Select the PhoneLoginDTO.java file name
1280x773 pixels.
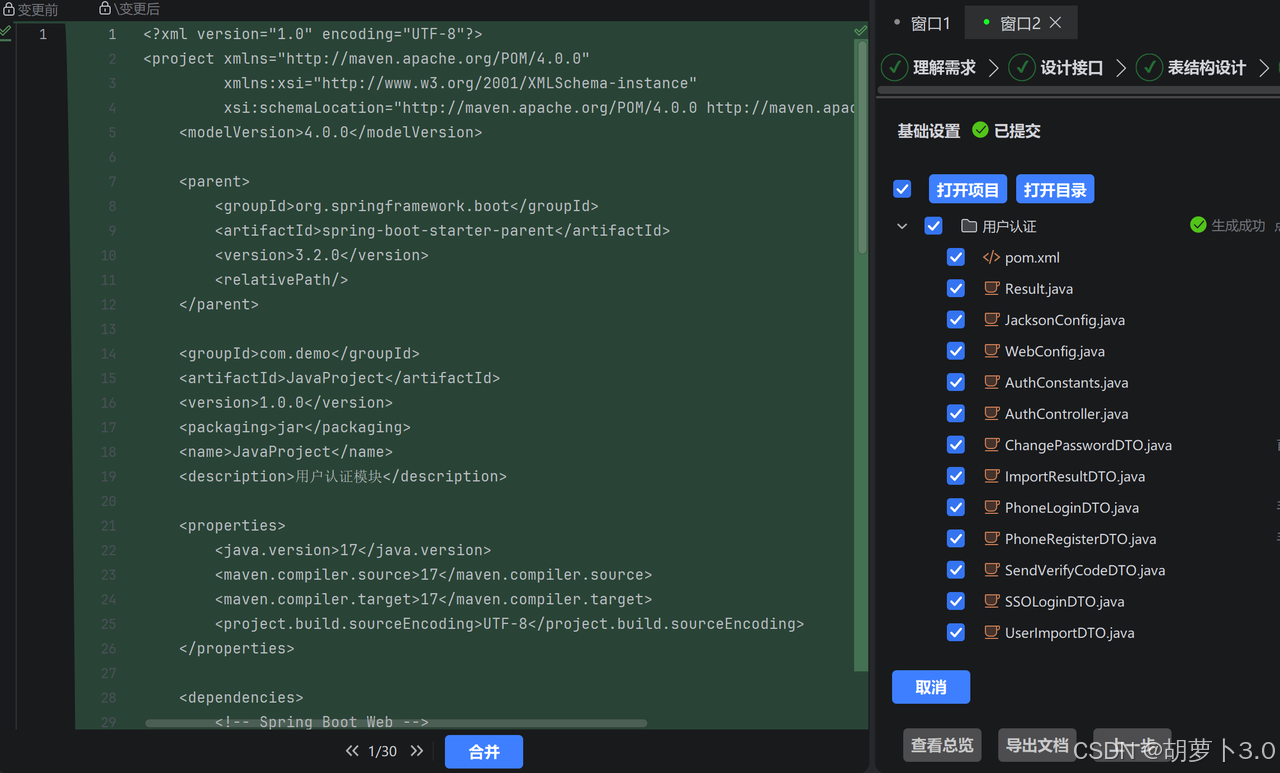coord(1071,507)
